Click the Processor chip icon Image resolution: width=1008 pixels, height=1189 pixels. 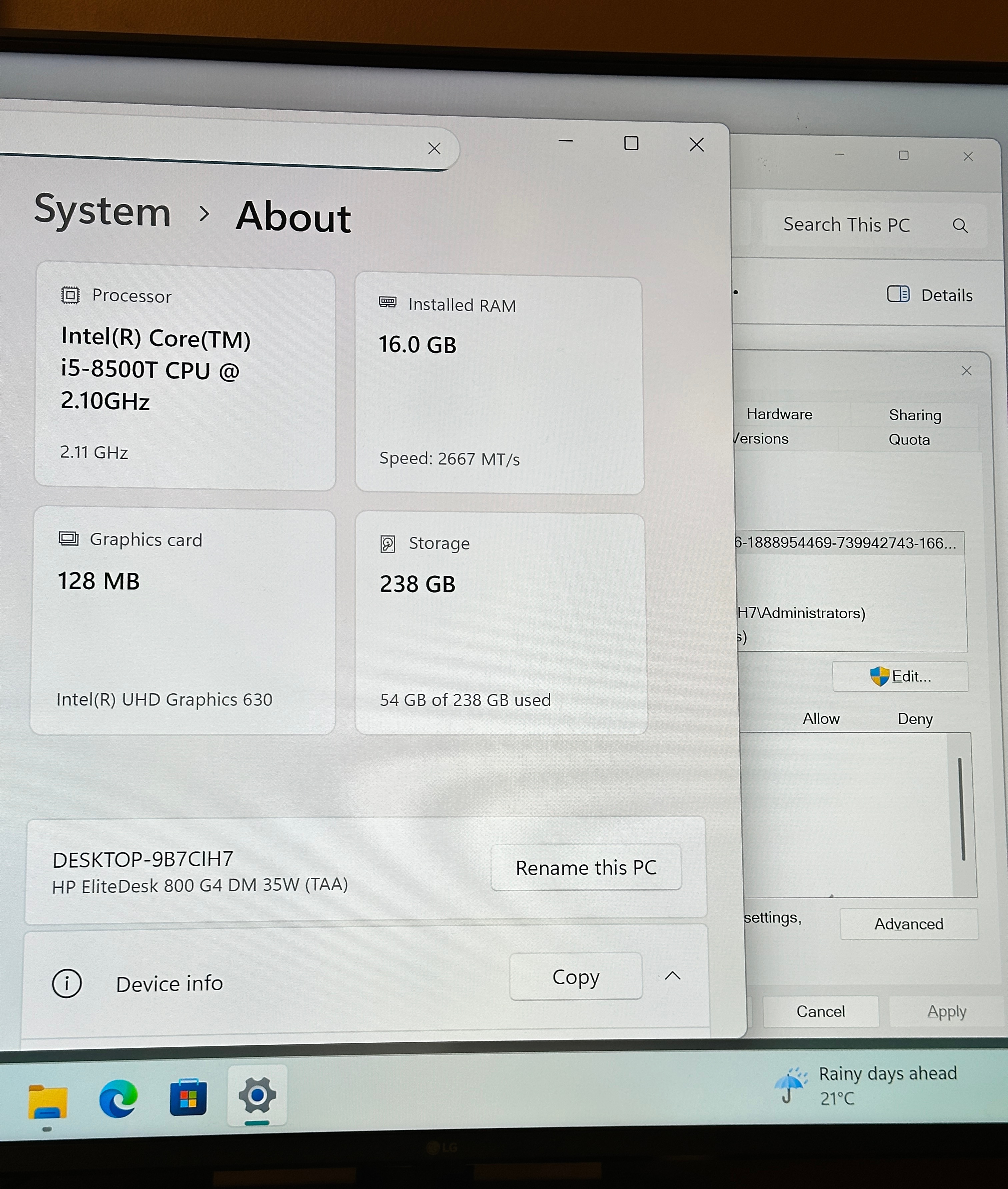[70, 295]
